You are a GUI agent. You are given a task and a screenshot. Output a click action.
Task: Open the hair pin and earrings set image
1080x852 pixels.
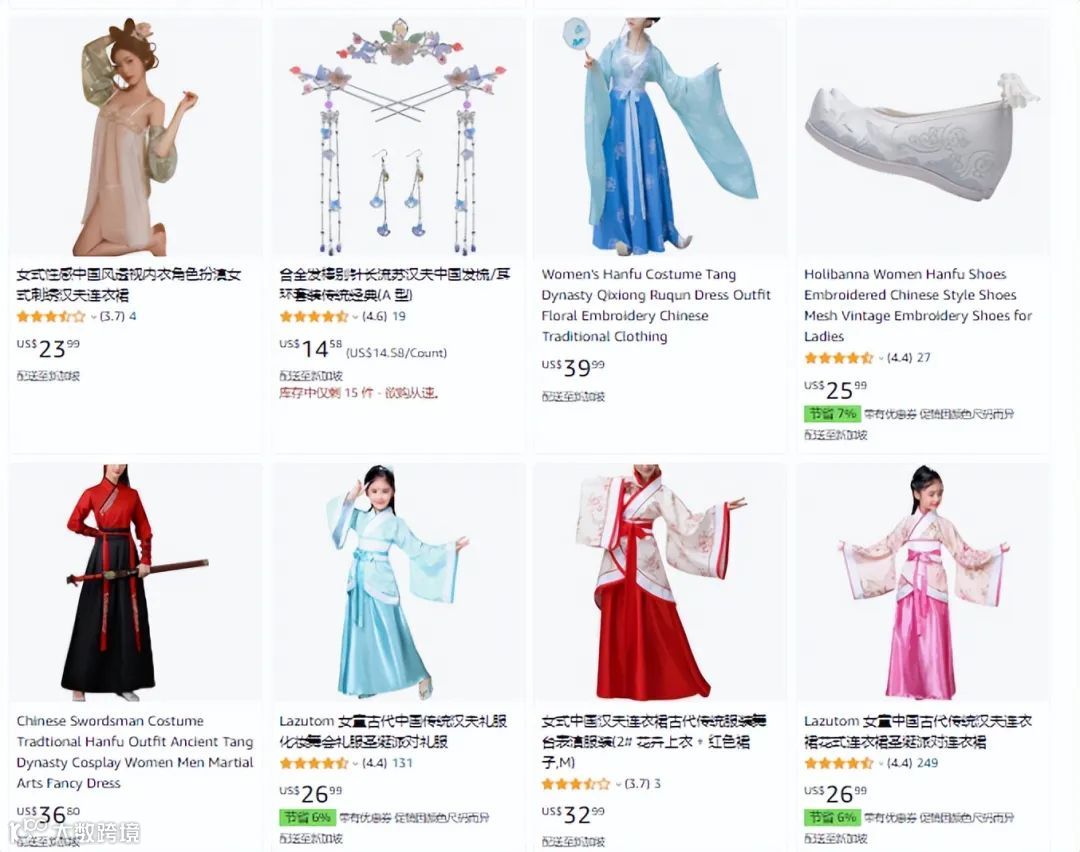tap(398, 136)
